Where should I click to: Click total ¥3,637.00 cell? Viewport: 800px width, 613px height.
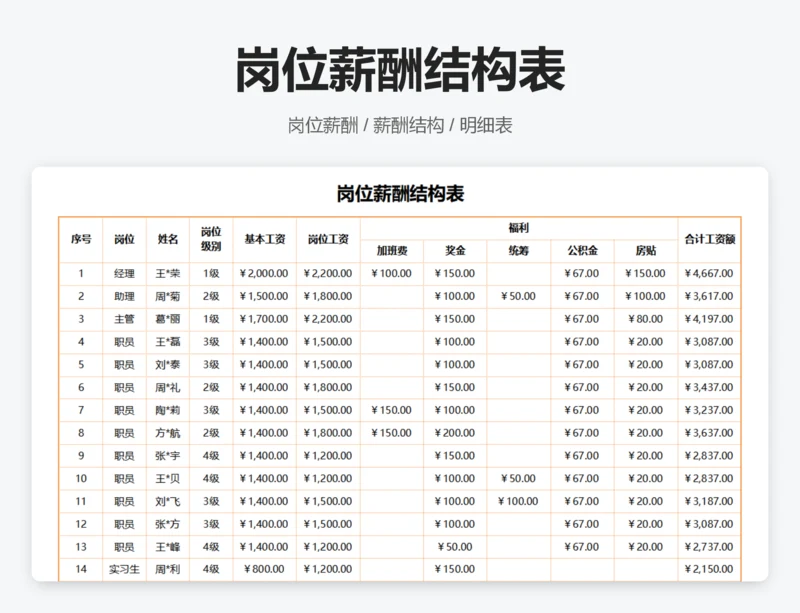[709, 433]
